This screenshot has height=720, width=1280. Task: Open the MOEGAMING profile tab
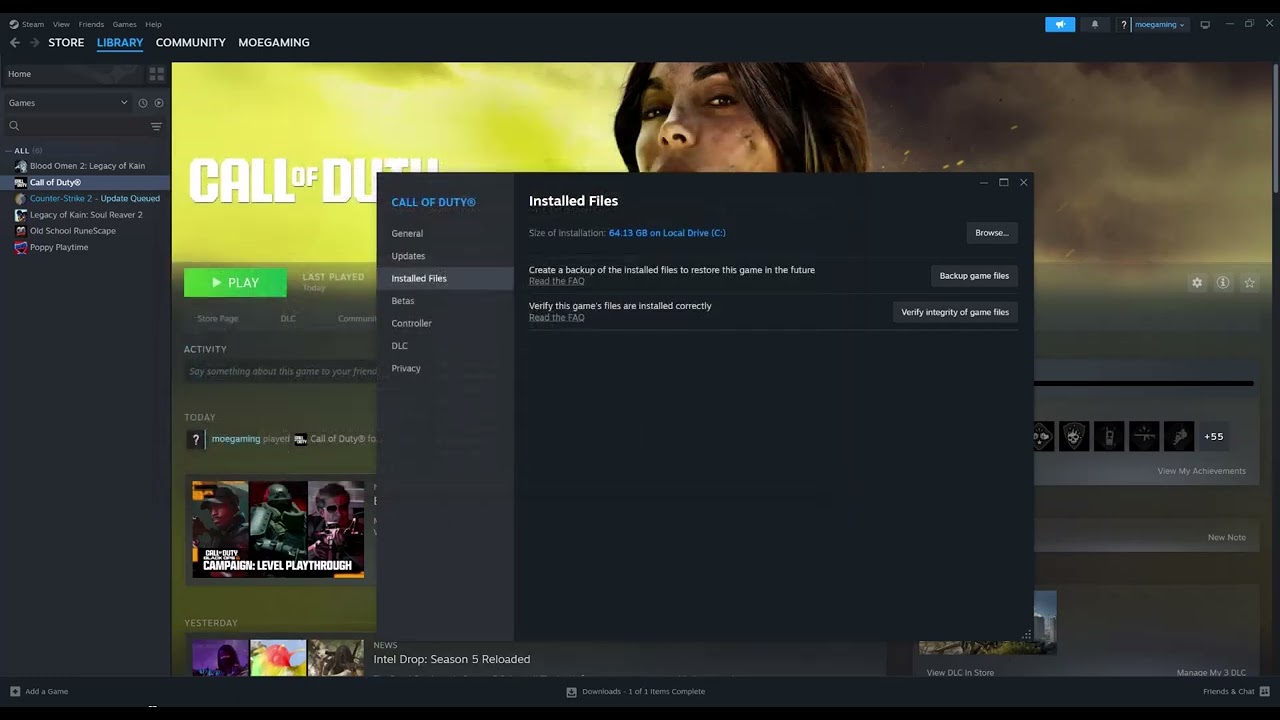pos(274,43)
